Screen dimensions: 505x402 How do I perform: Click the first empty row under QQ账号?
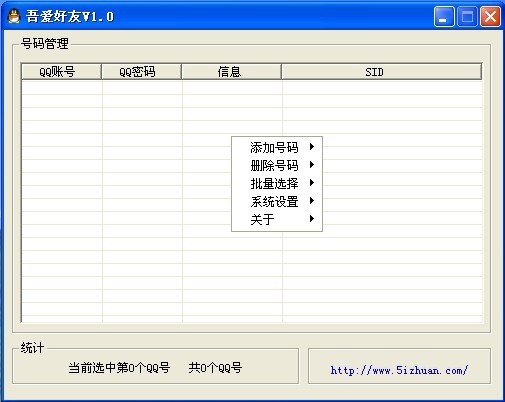[62, 88]
